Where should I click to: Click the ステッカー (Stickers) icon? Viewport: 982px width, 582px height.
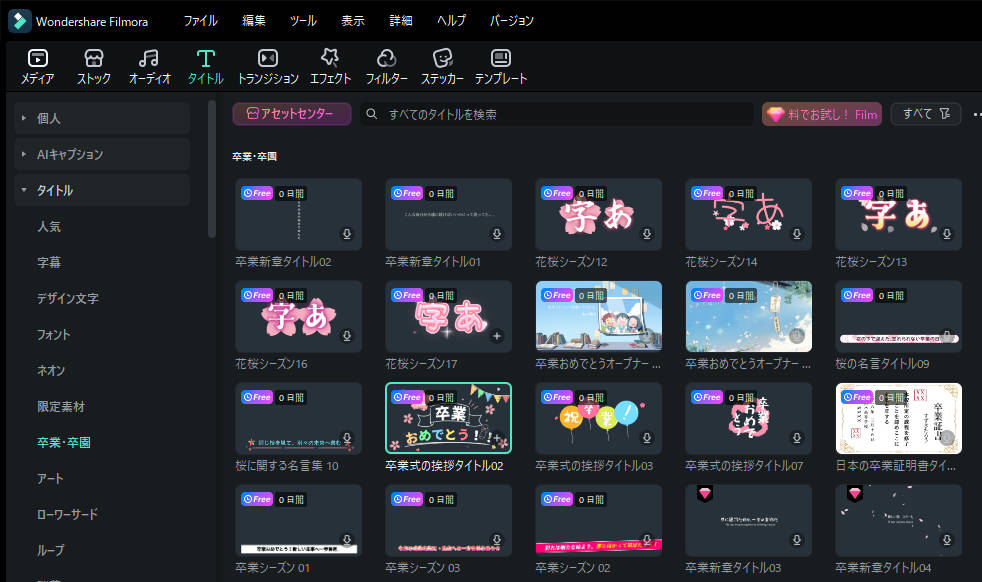[443, 66]
